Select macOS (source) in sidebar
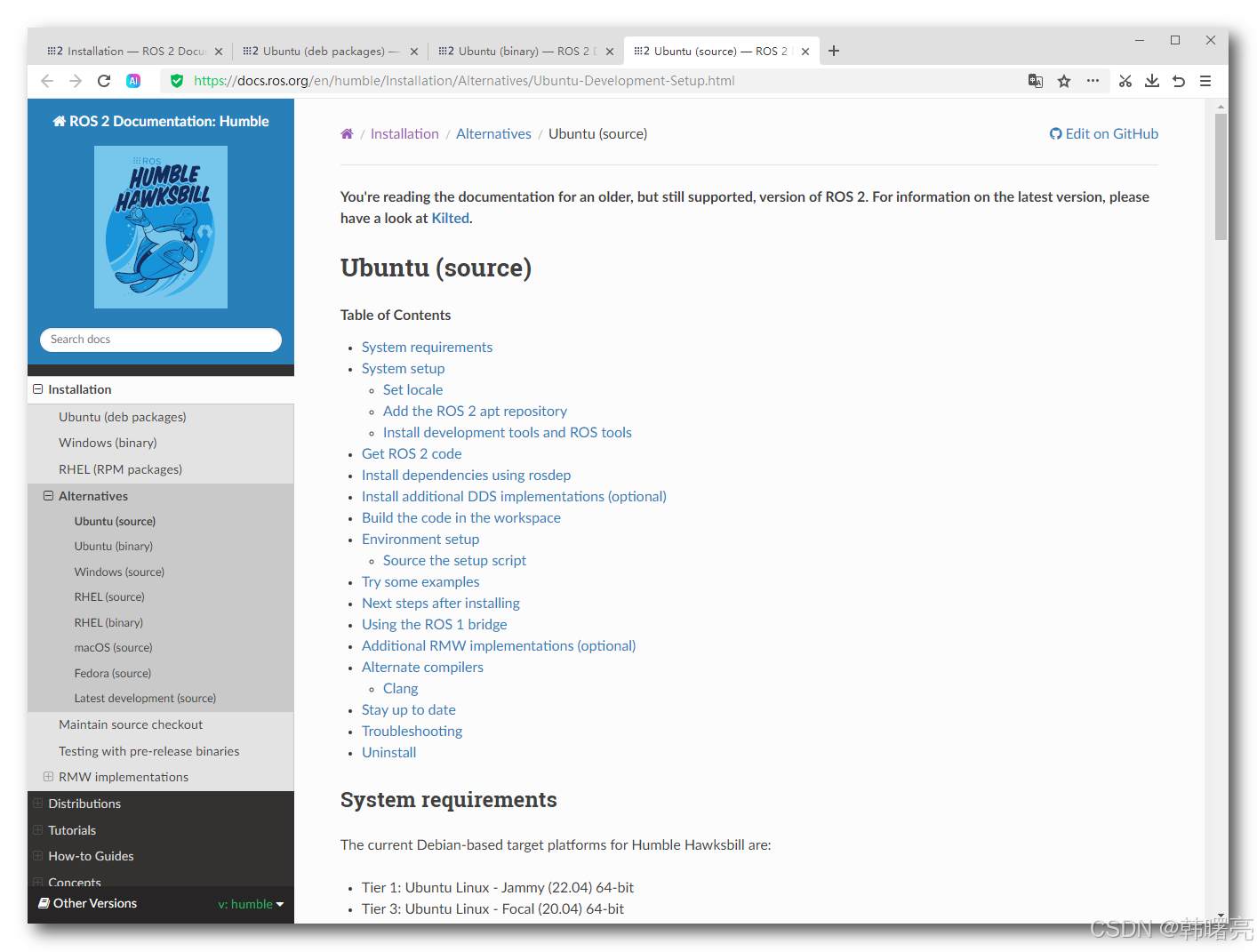 point(113,648)
